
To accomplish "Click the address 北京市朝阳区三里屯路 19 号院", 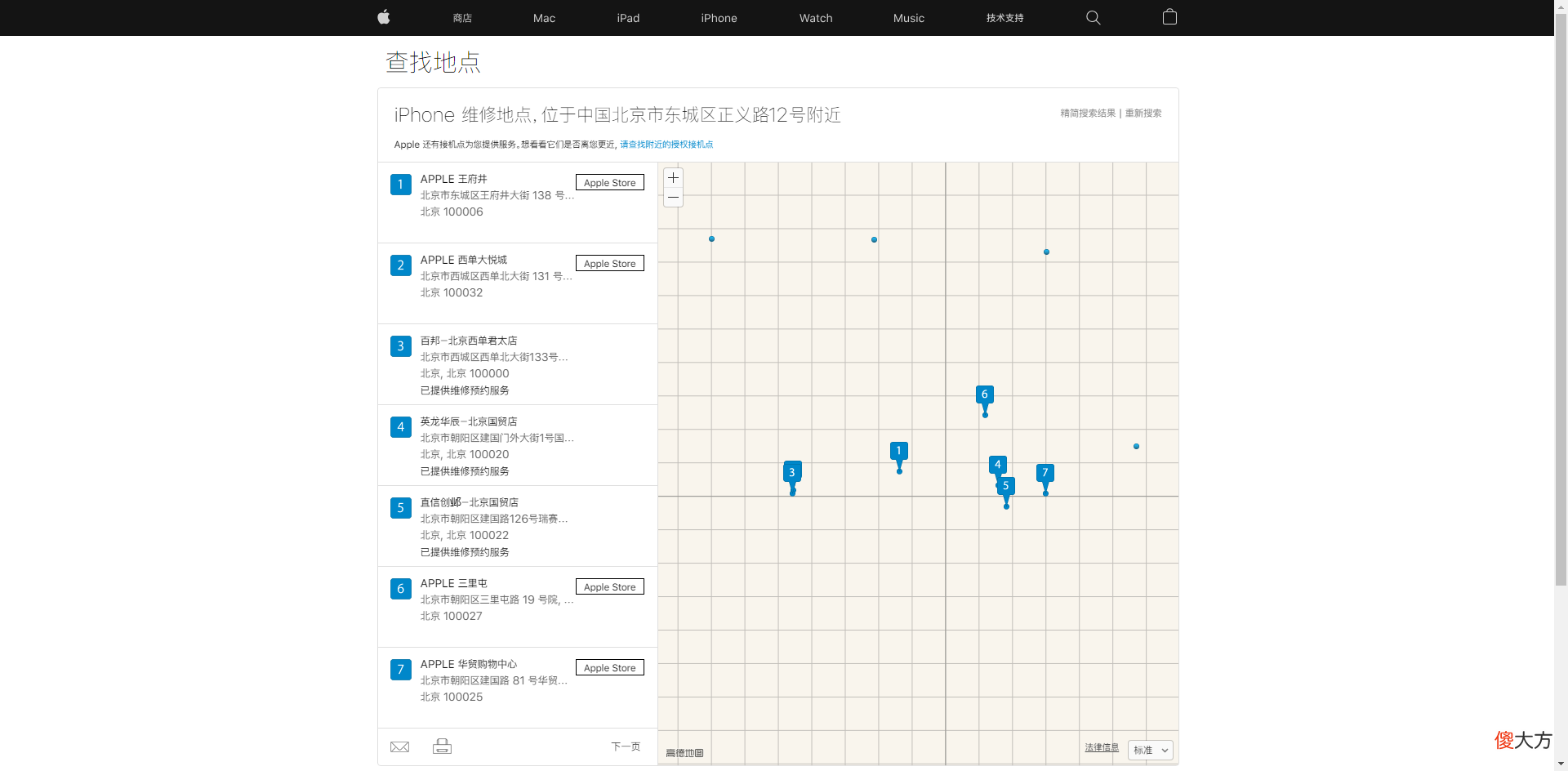I will 497,599.
